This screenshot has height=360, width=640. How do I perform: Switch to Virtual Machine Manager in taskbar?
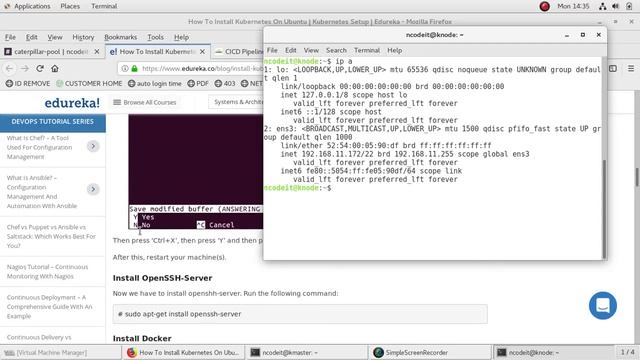pyautogui.click(x=61, y=352)
